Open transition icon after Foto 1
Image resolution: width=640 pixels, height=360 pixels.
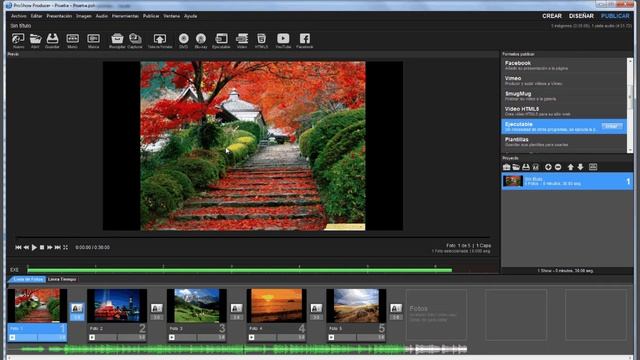77,308
